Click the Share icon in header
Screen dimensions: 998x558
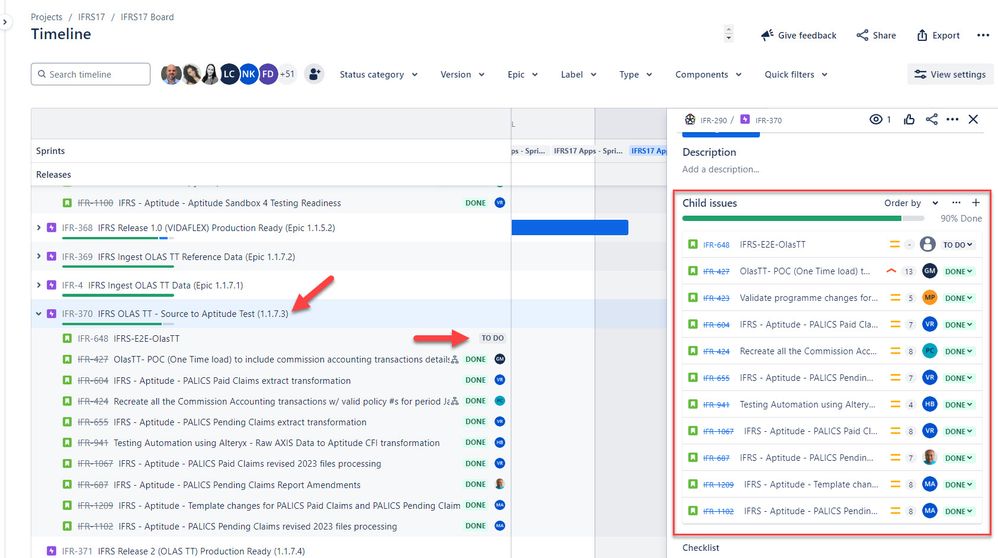(862, 35)
